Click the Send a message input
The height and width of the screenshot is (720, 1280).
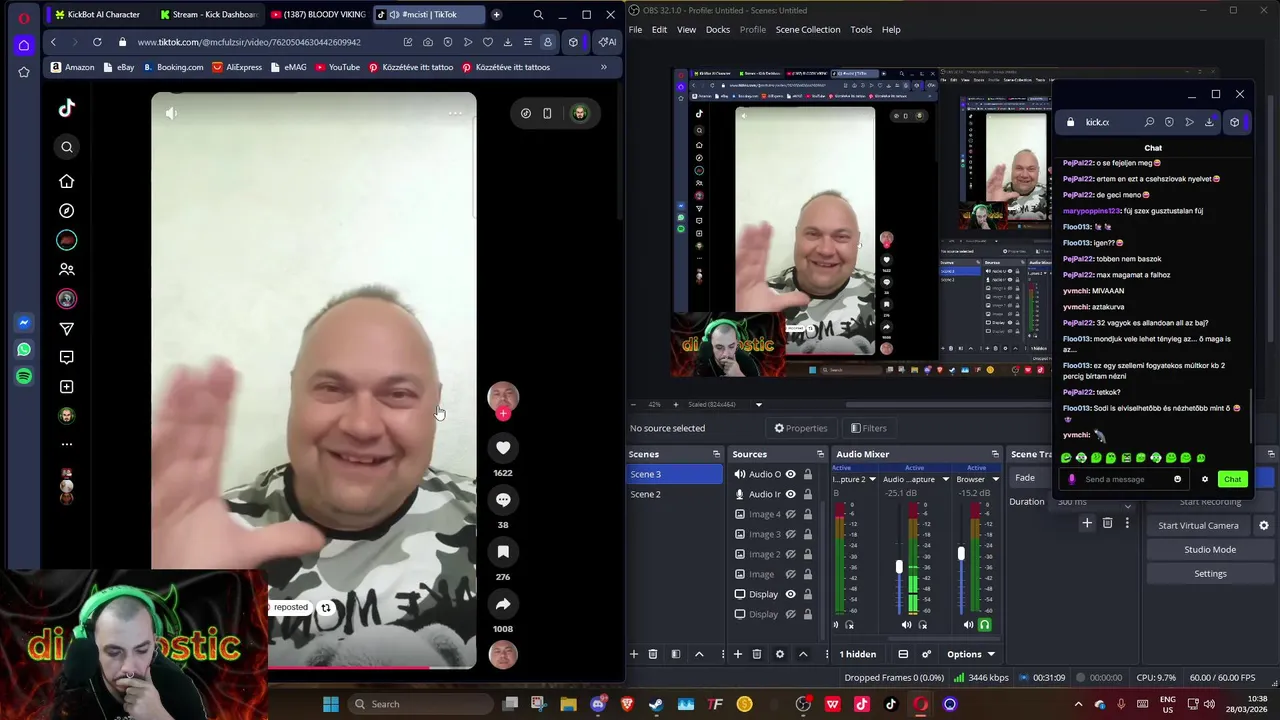[1126, 479]
